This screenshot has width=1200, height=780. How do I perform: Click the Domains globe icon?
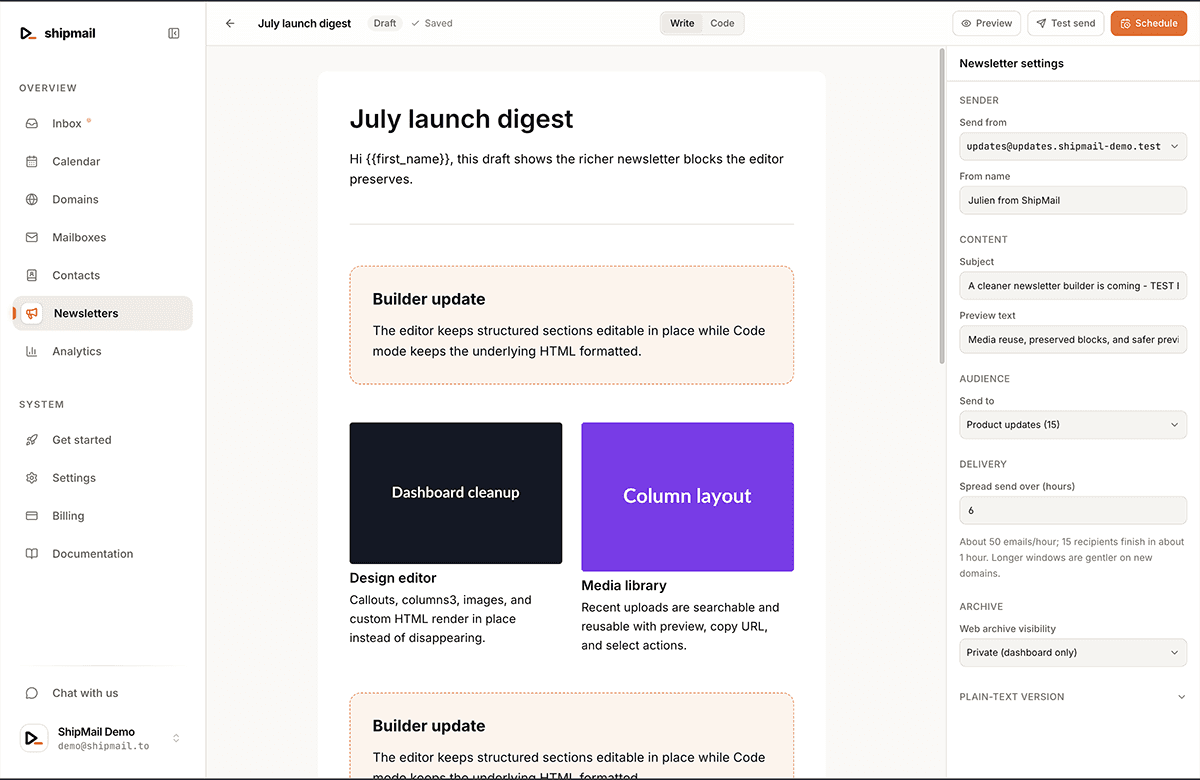click(32, 200)
